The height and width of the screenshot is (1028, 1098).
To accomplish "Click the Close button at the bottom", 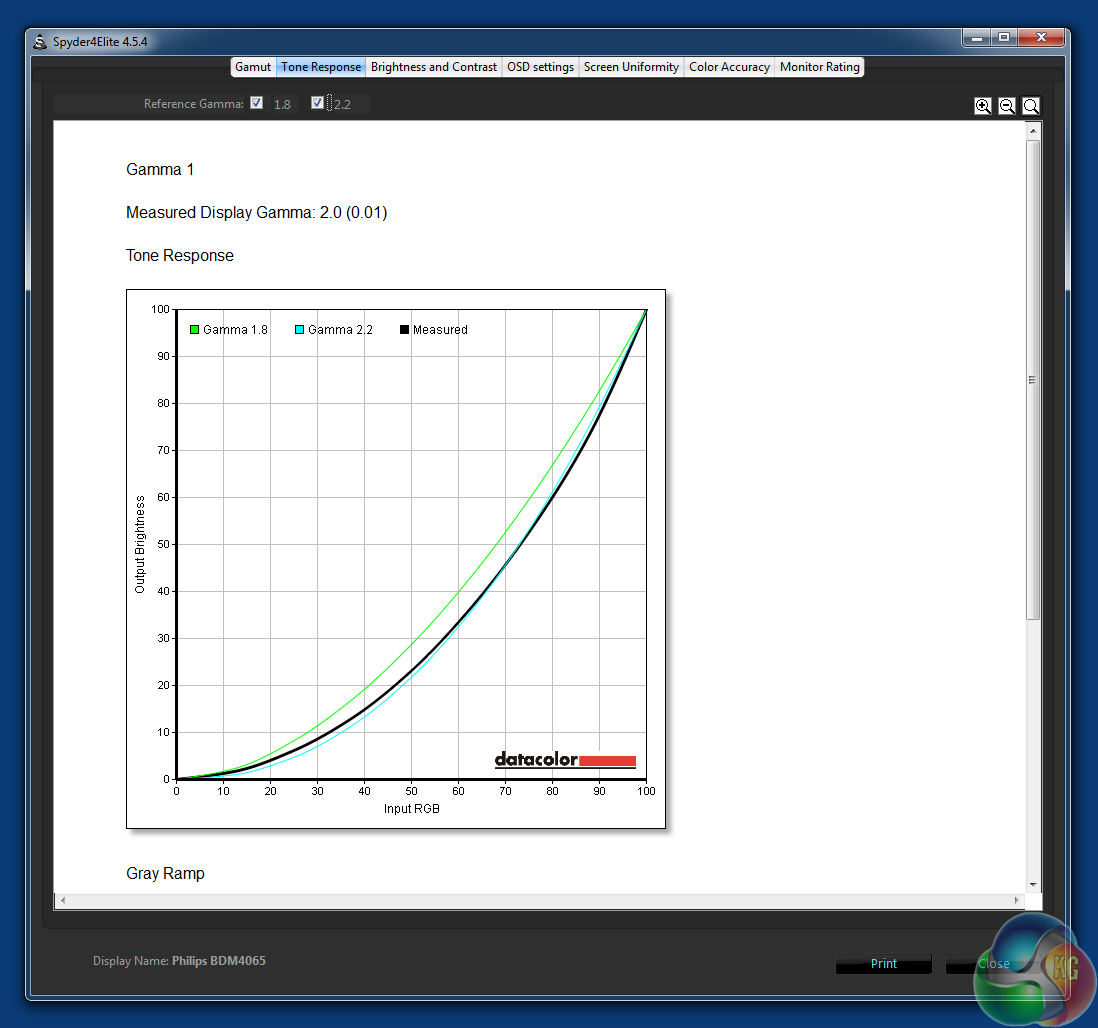I will click(x=993, y=964).
